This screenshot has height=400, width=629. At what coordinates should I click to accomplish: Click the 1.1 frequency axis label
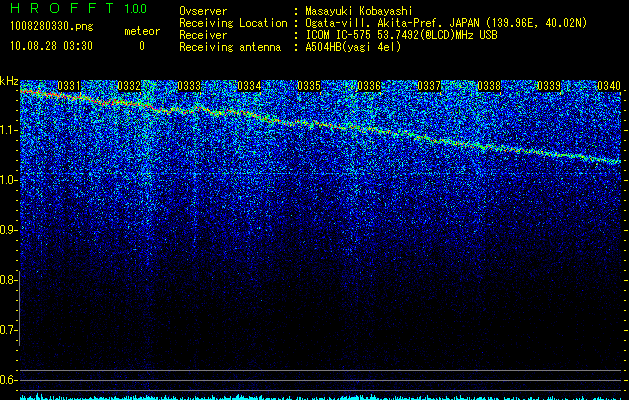click(x=6, y=130)
